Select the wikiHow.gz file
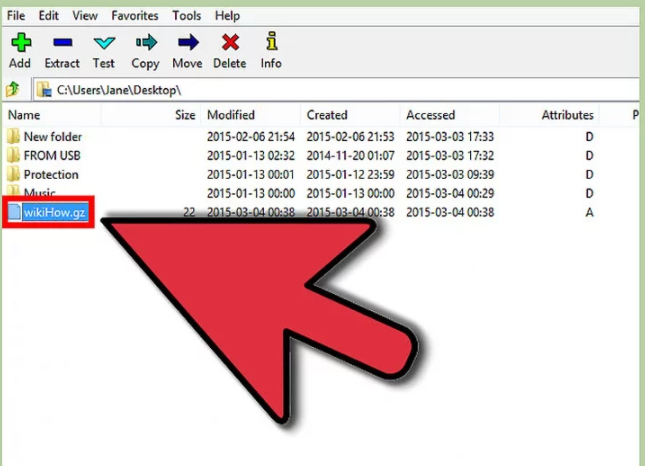Image resolution: width=645 pixels, height=466 pixels. (x=54, y=212)
